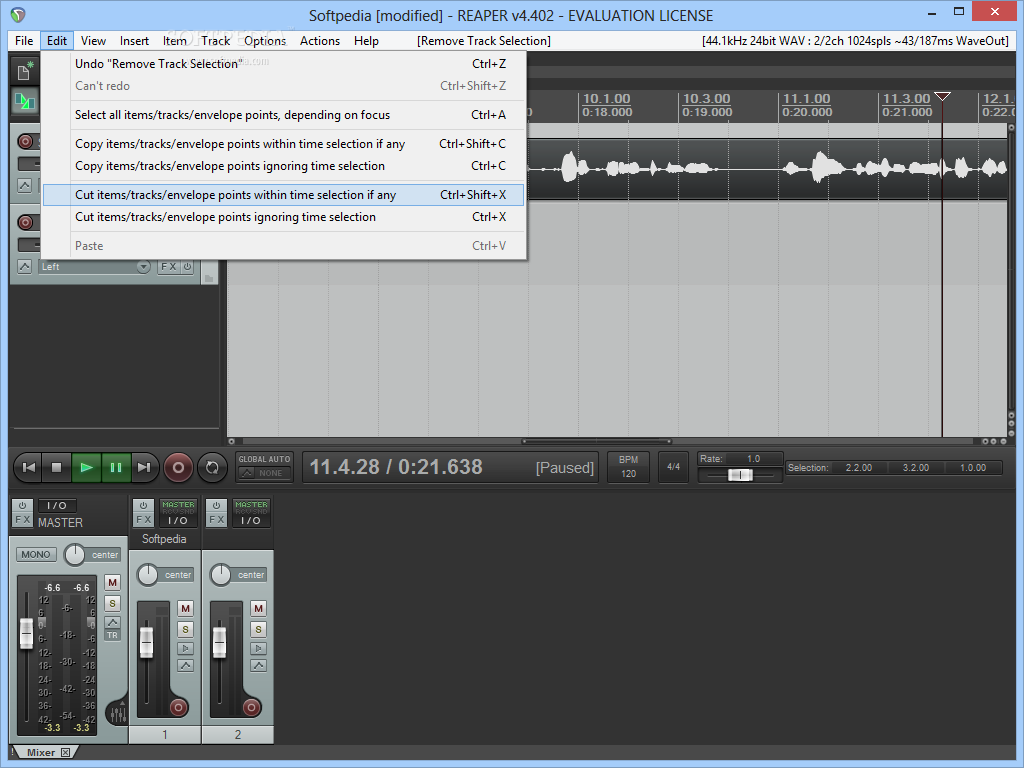Open envelope button on mixer track 2
This screenshot has width=1024, height=768.
pos(259,665)
